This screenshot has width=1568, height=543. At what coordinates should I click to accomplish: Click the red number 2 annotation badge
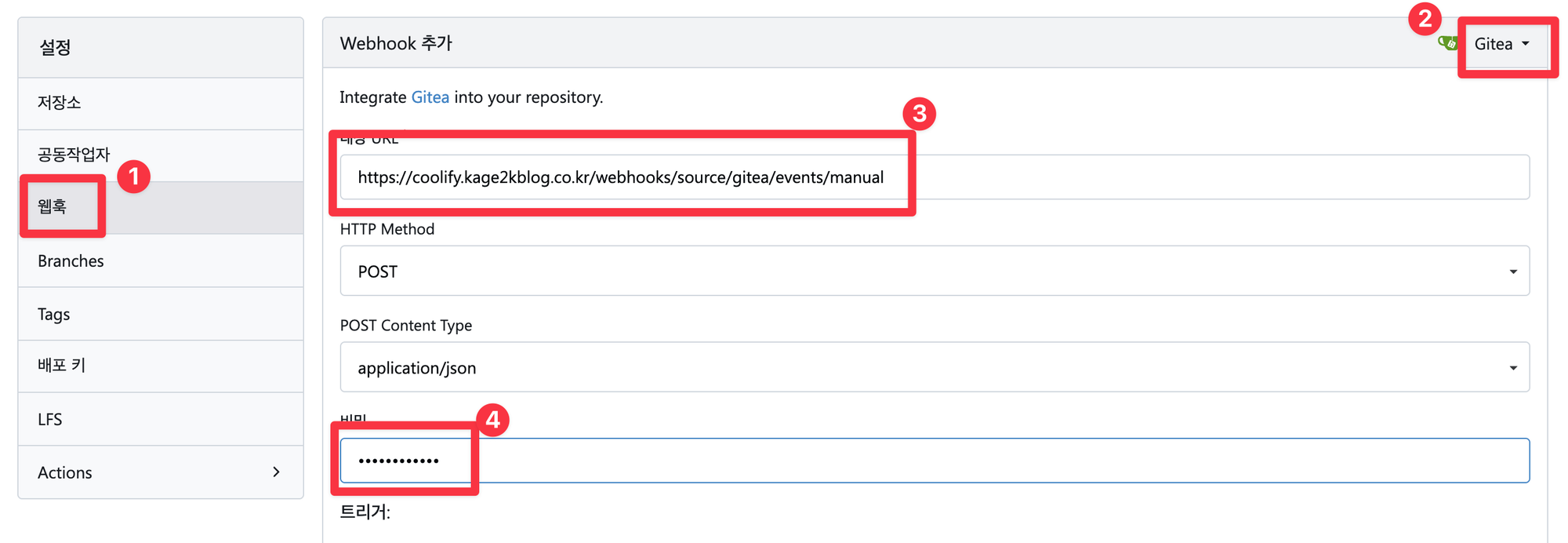tap(1425, 19)
